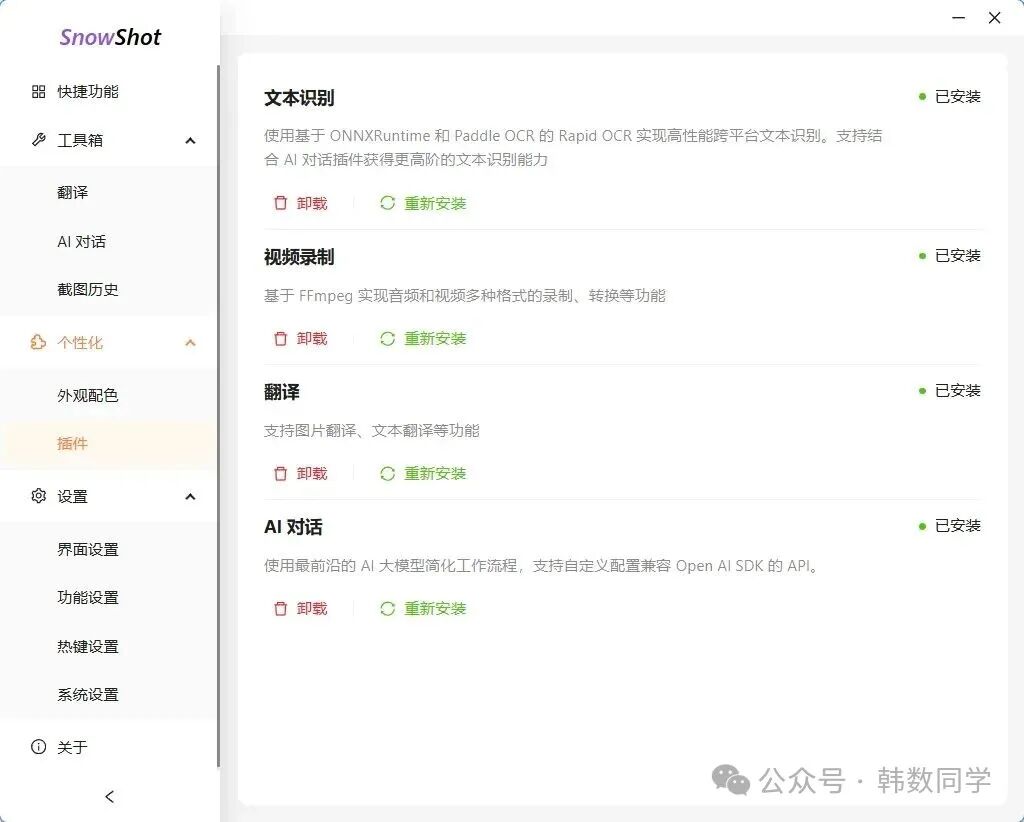Click the trash icon under 文本识别

(280, 203)
